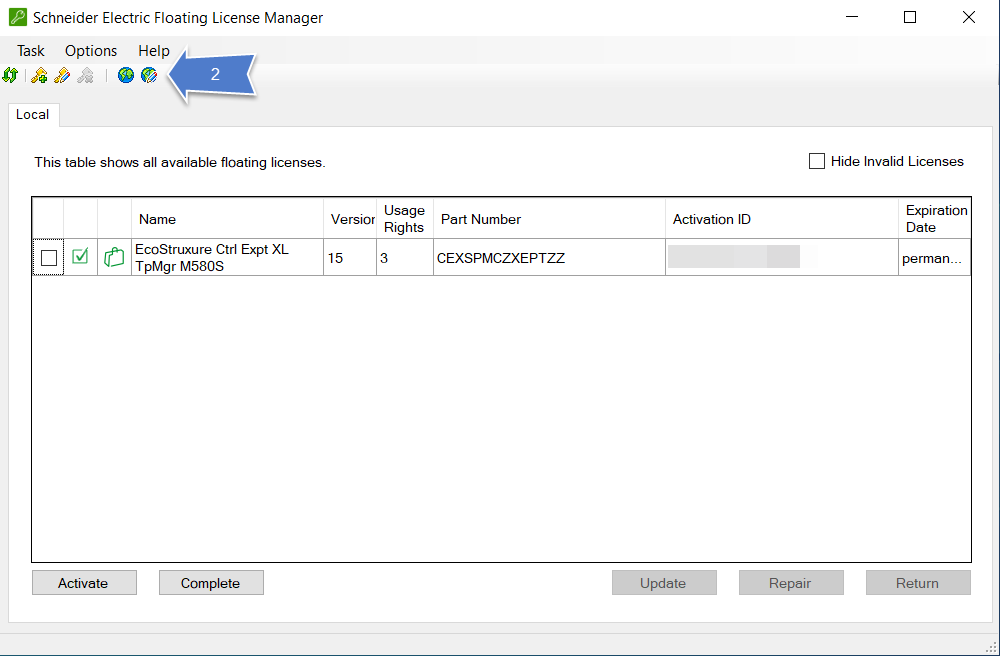This screenshot has height=656, width=1000.
Task: Click the Part Number column header
Action: (x=549, y=219)
